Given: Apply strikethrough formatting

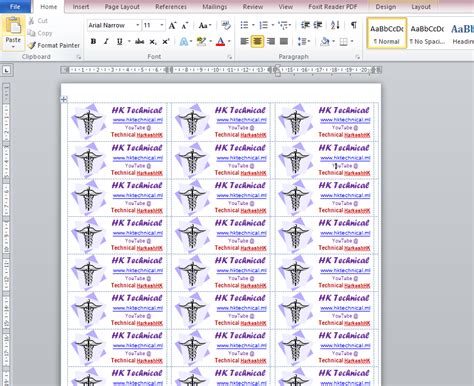Looking at the screenshot, I should (x=139, y=42).
